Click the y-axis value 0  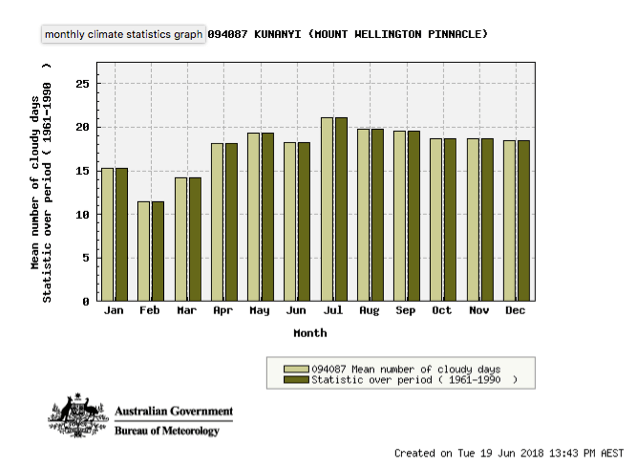pyautogui.click(x=86, y=302)
